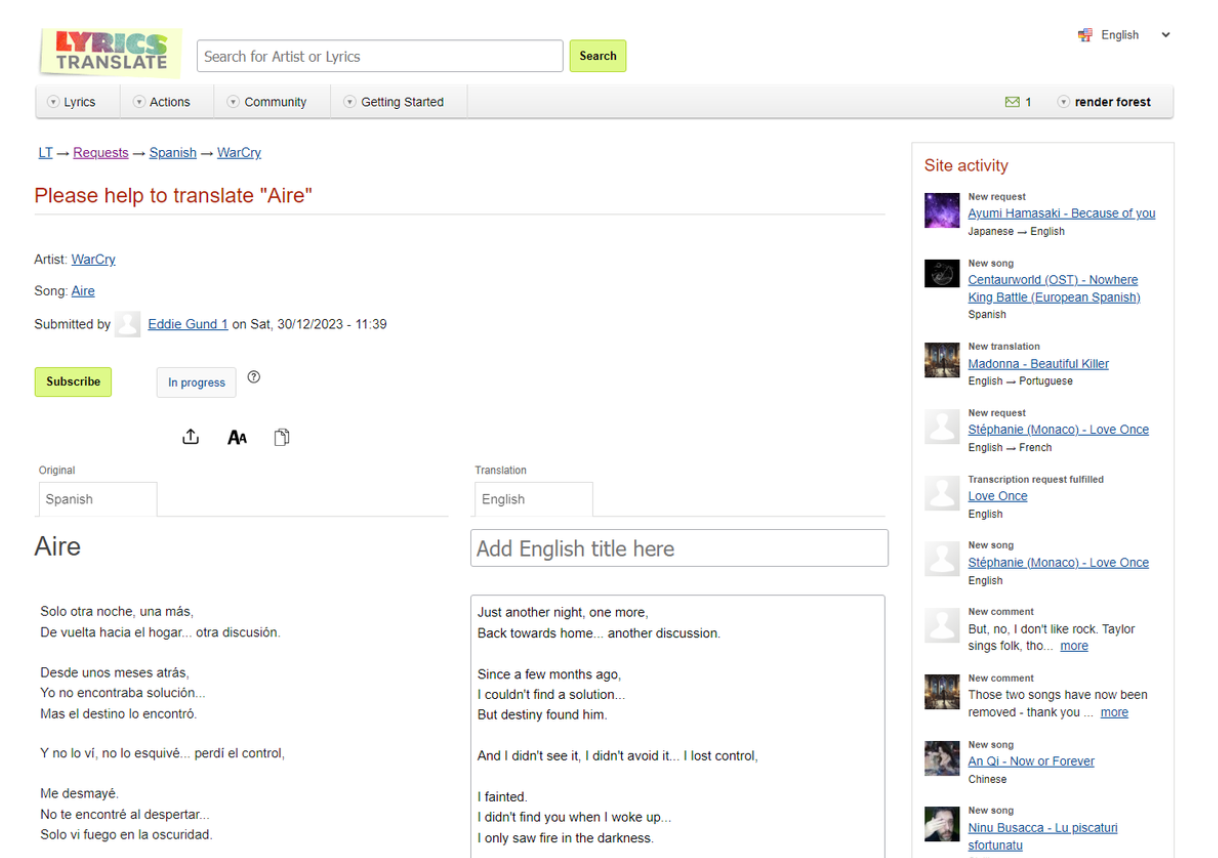Open An Qi - Now or Forever link
Screen dimensions: 1218x858
tap(1031, 761)
